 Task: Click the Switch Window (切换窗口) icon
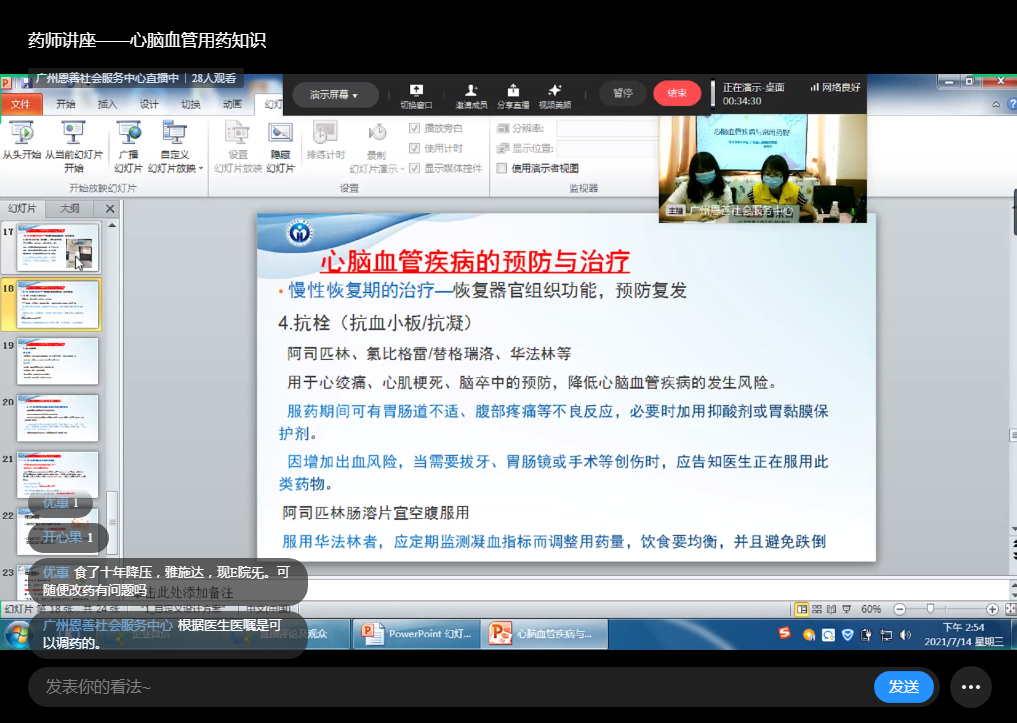pyautogui.click(x=416, y=96)
